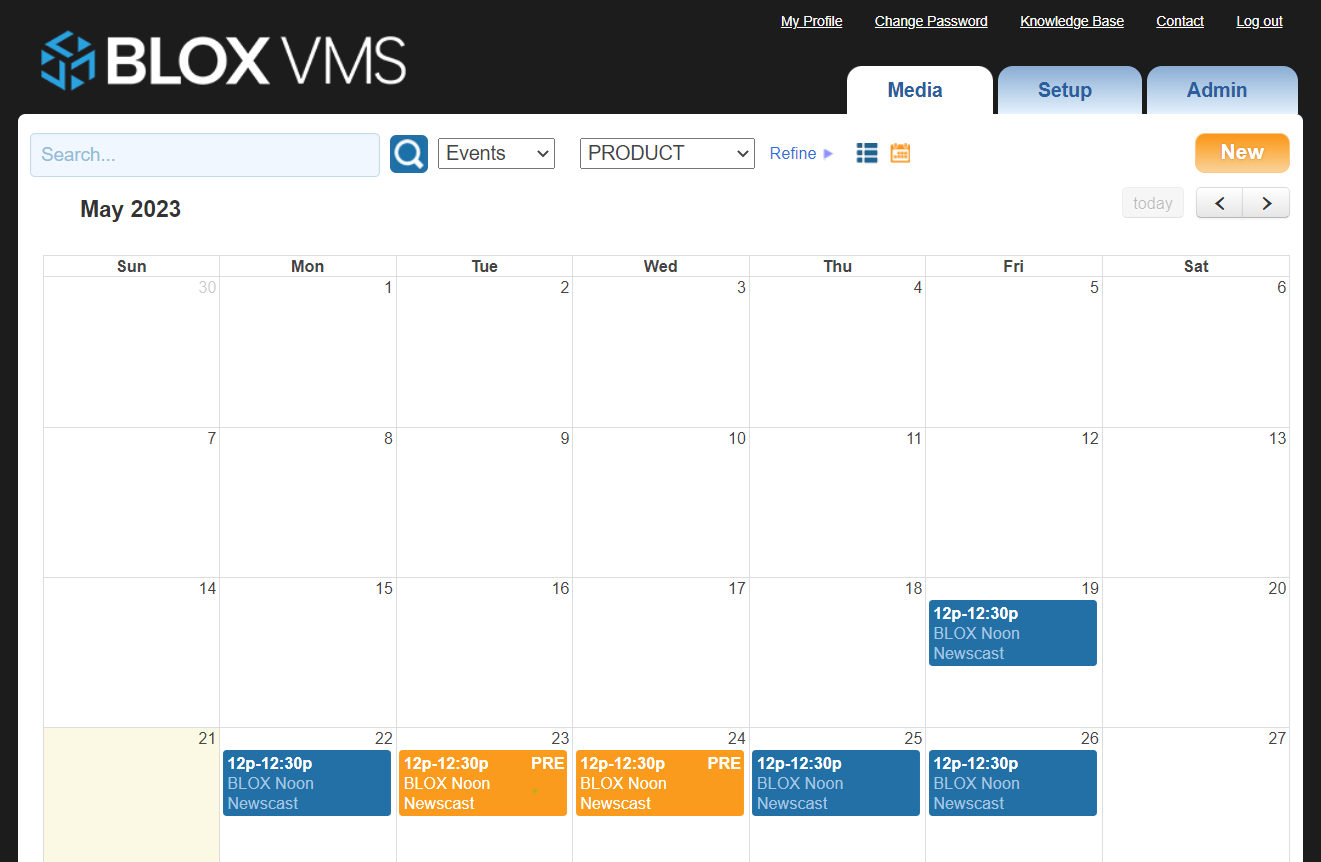The image size is (1321, 862).
Task: Click the magnifier search icon button
Action: pyautogui.click(x=408, y=154)
